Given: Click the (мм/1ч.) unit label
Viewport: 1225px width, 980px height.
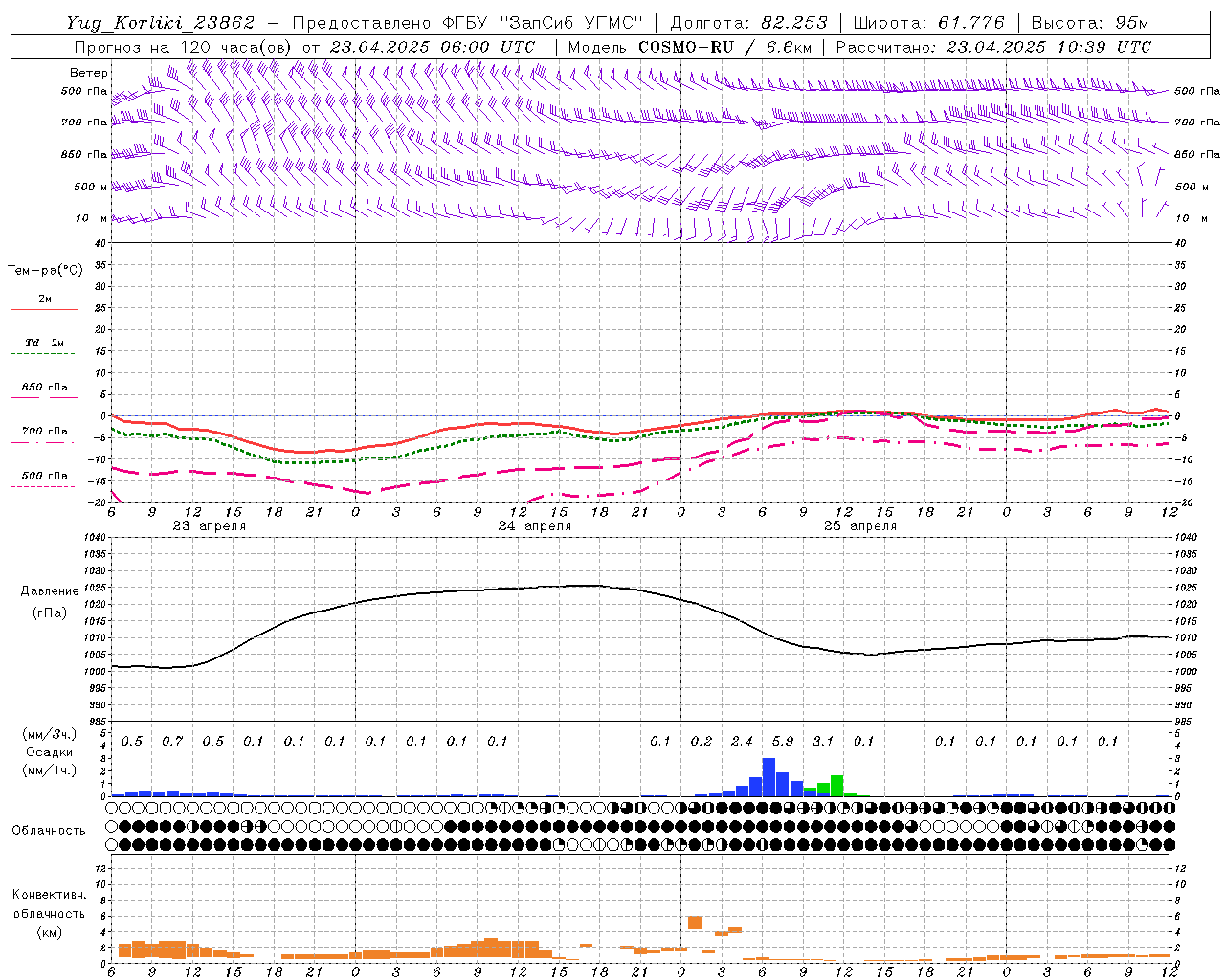Looking at the screenshot, I should click(x=49, y=770).
